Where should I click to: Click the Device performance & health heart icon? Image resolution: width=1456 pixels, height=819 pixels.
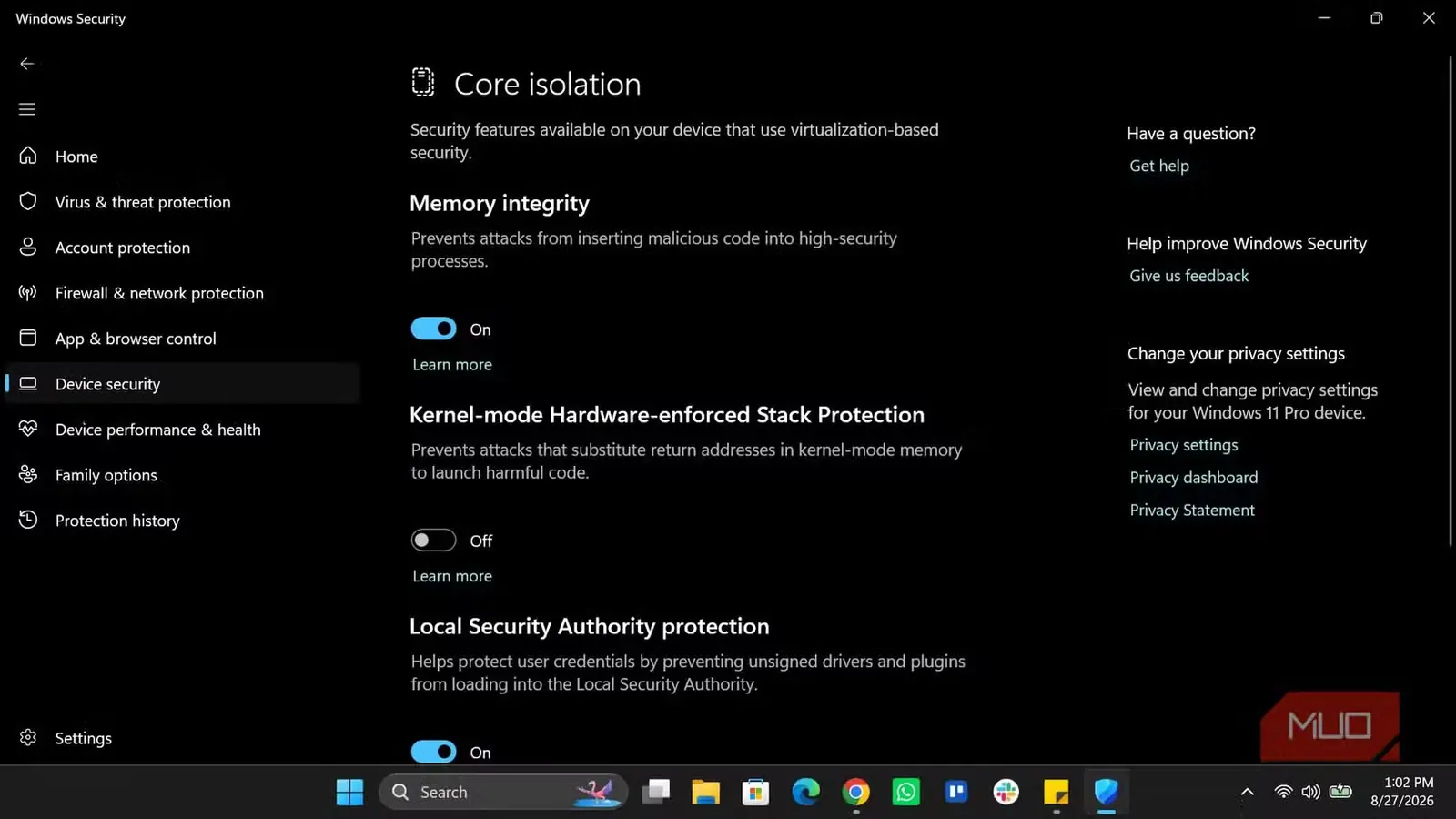pyautogui.click(x=28, y=429)
